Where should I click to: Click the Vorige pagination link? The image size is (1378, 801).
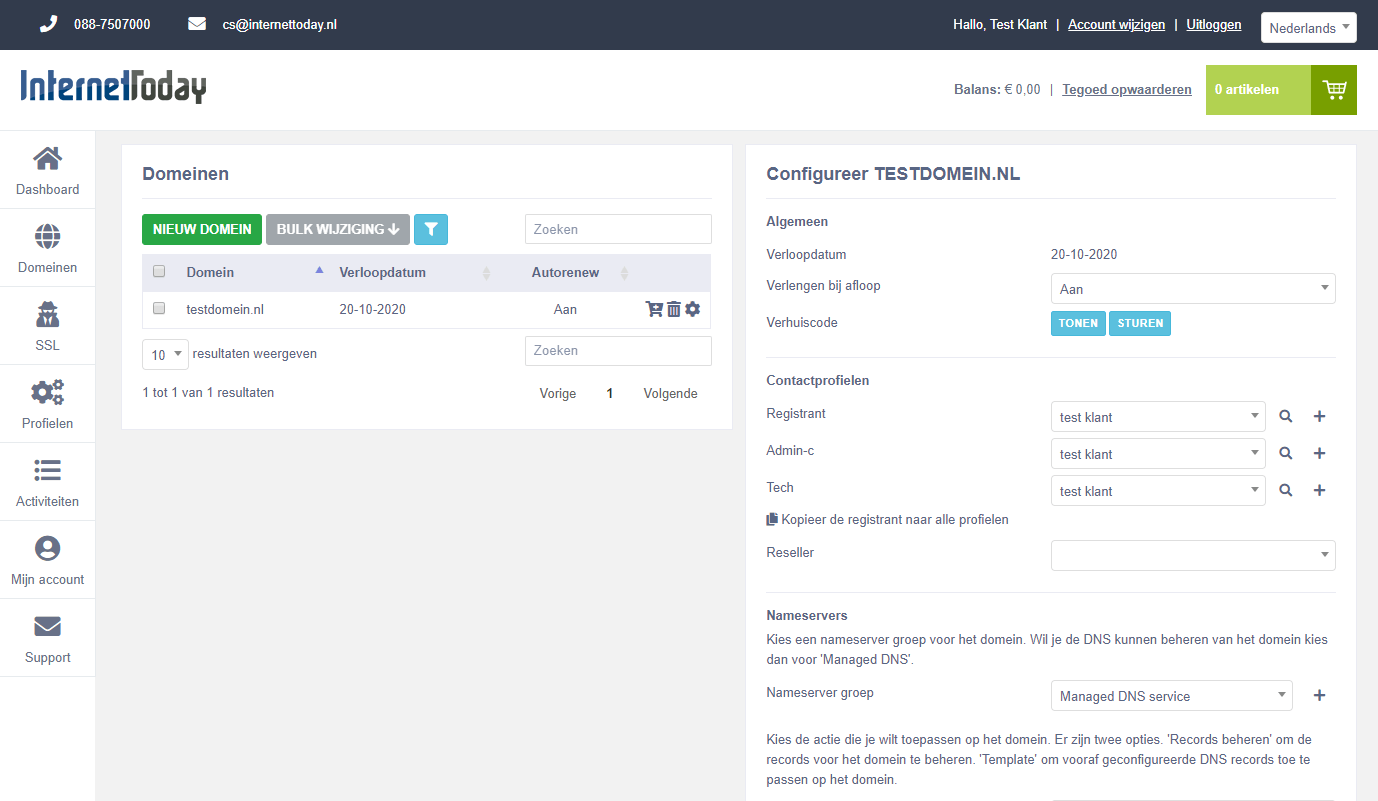(558, 394)
